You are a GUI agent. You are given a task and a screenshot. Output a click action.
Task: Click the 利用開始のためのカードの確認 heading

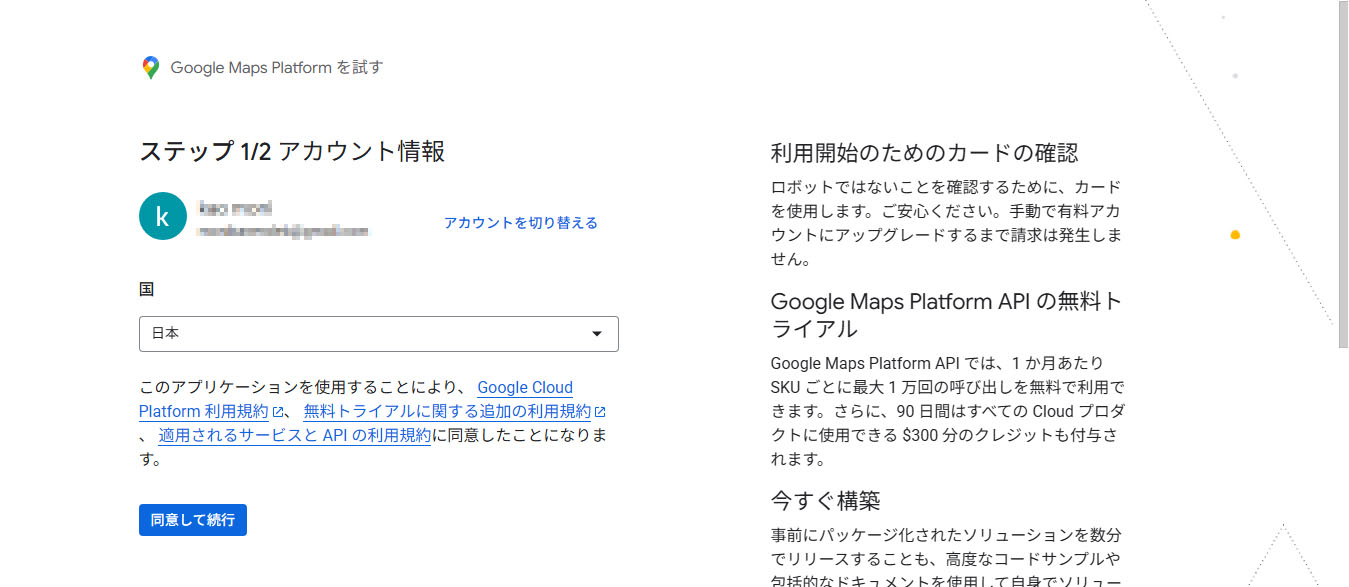[924, 153]
